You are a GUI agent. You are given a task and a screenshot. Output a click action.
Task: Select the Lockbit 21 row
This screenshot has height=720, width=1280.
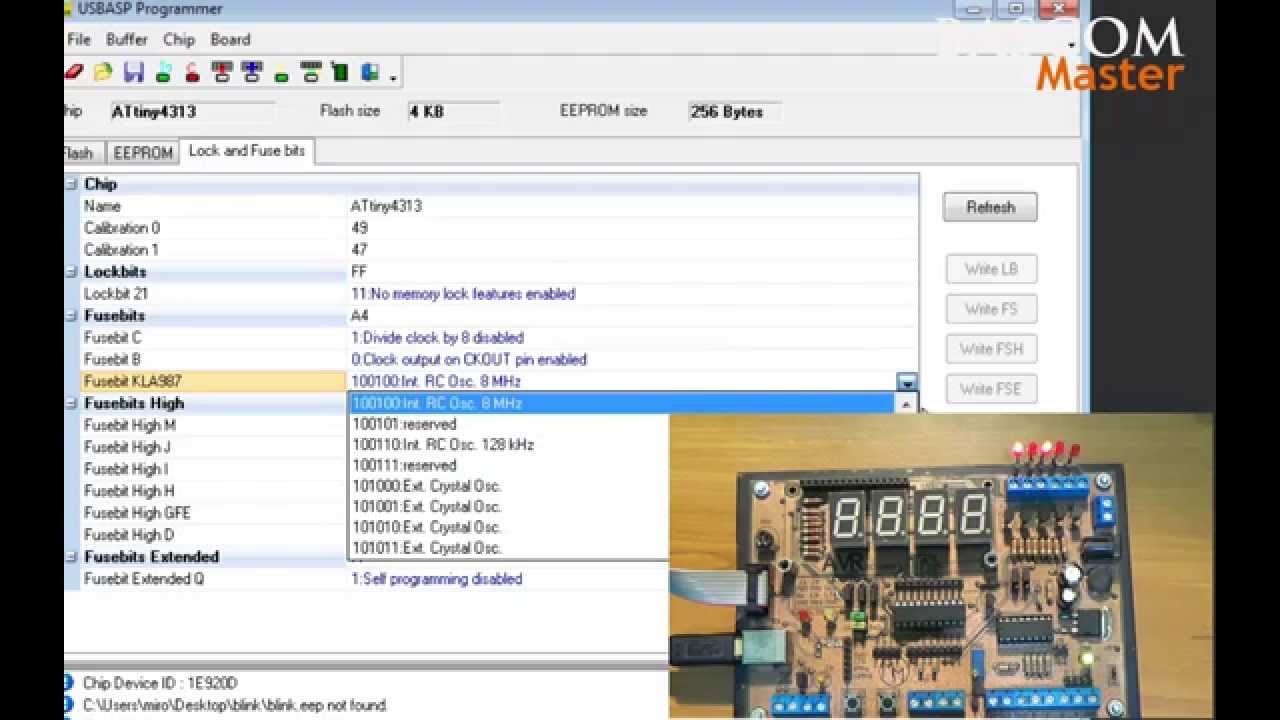coord(498,294)
